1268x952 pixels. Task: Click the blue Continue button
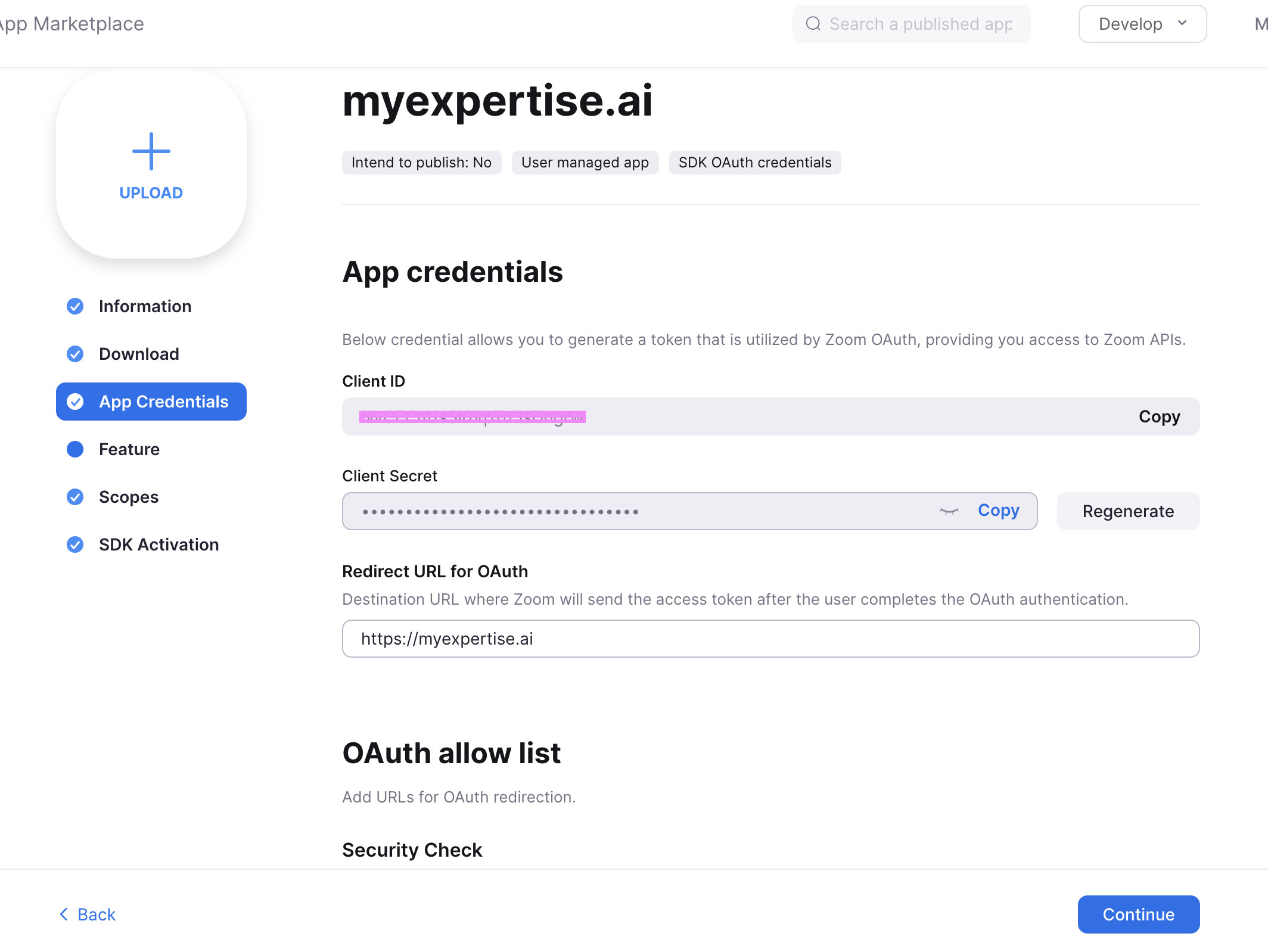pos(1139,914)
